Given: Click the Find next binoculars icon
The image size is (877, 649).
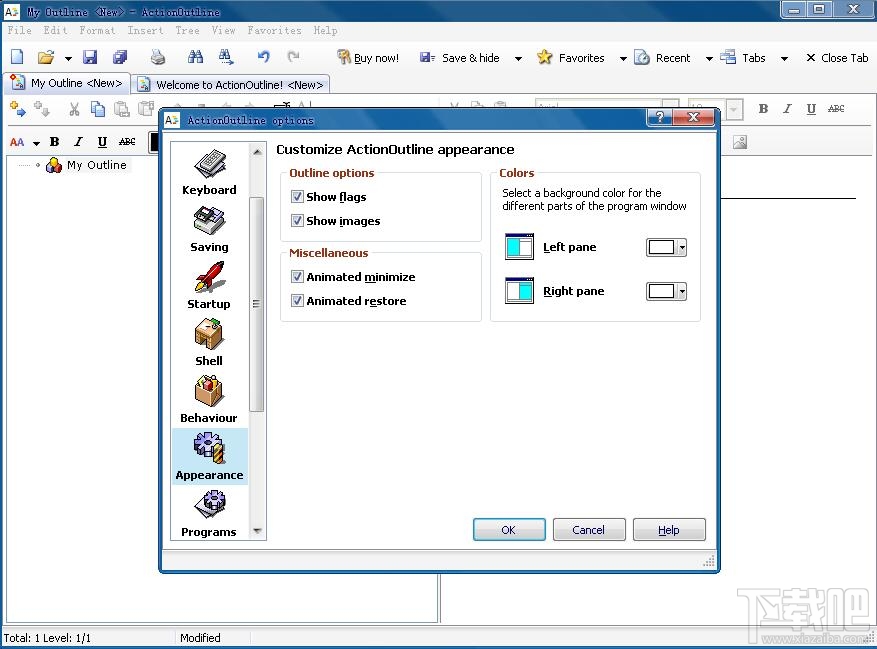Looking at the screenshot, I should [x=225, y=57].
